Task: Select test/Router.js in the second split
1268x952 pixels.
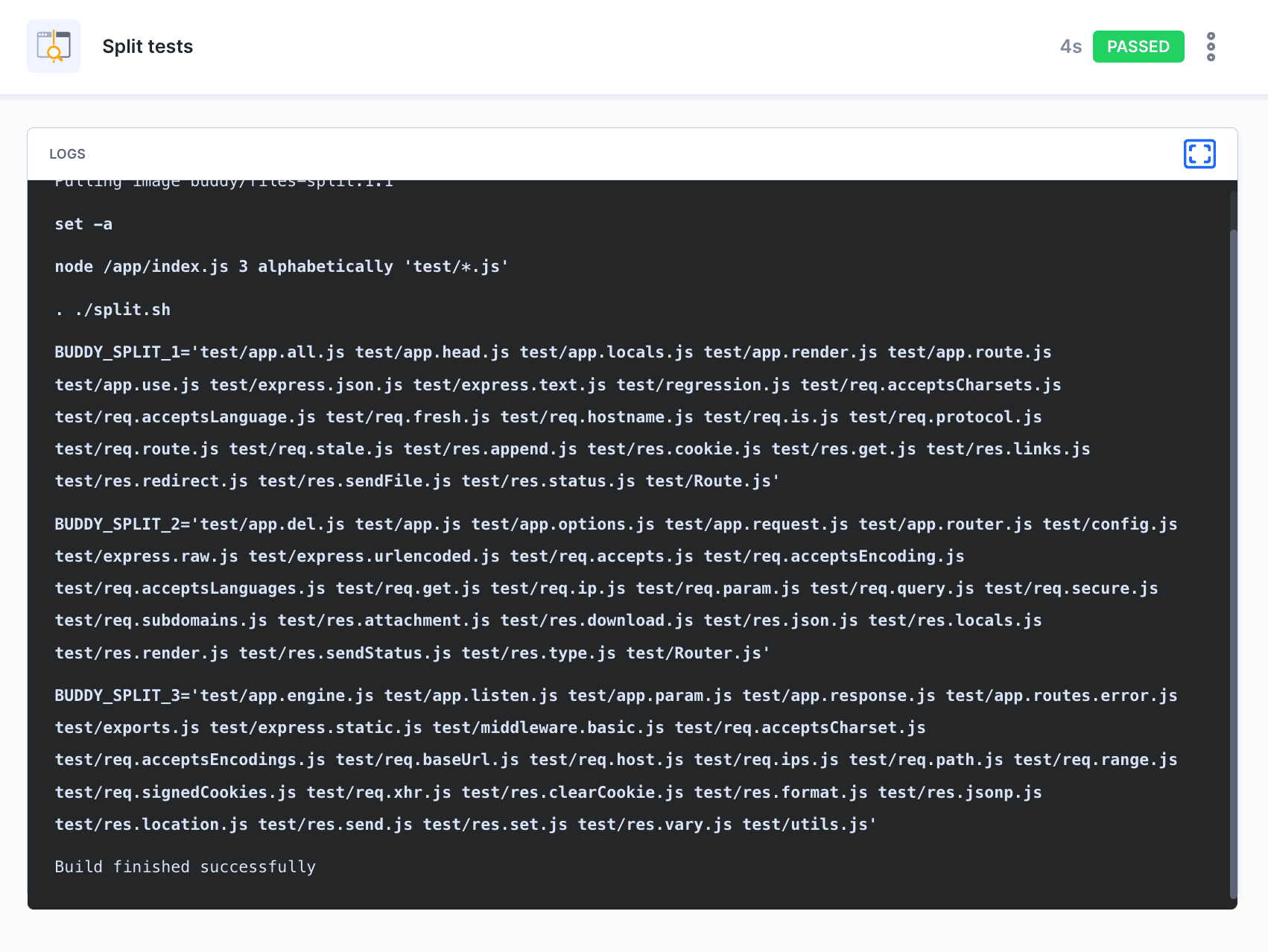Action: pyautogui.click(x=697, y=653)
